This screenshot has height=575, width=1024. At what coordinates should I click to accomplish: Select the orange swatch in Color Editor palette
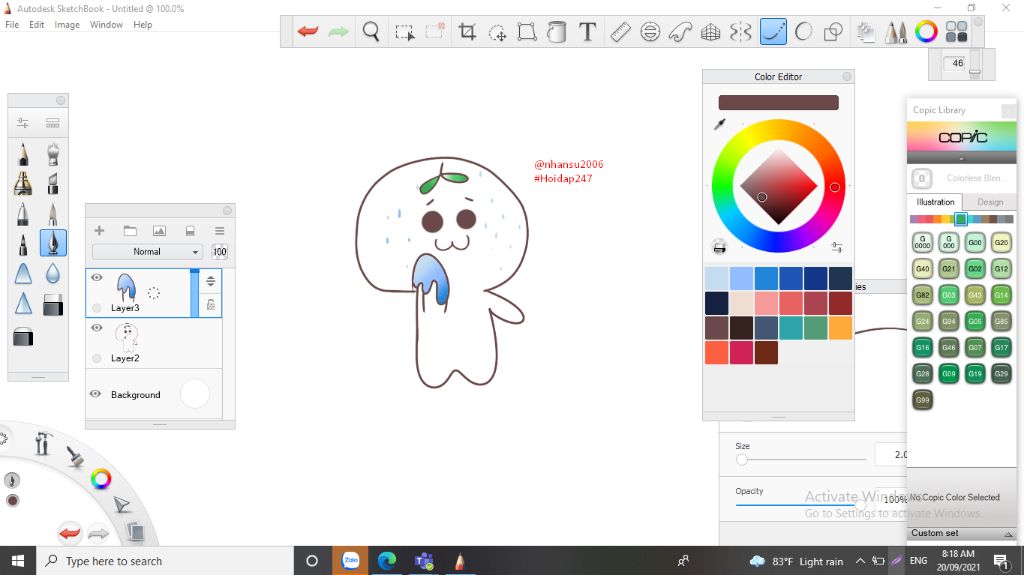click(840, 327)
